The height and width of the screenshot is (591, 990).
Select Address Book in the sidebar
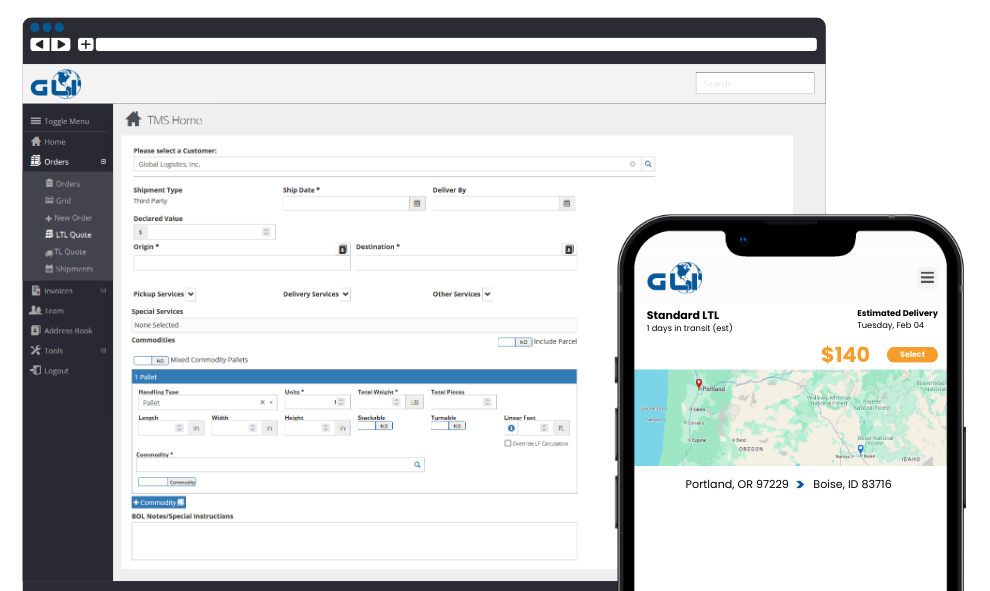(x=67, y=331)
